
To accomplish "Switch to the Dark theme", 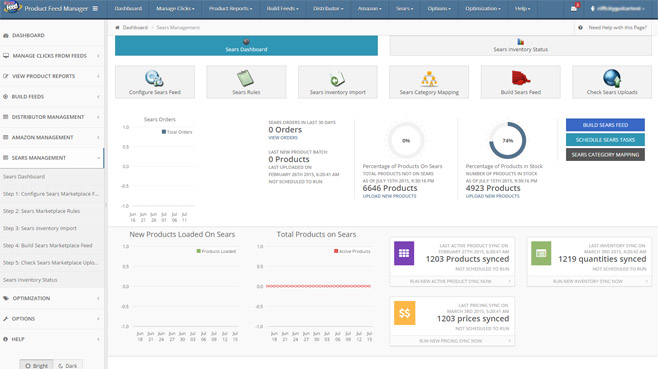I will [68, 365].
